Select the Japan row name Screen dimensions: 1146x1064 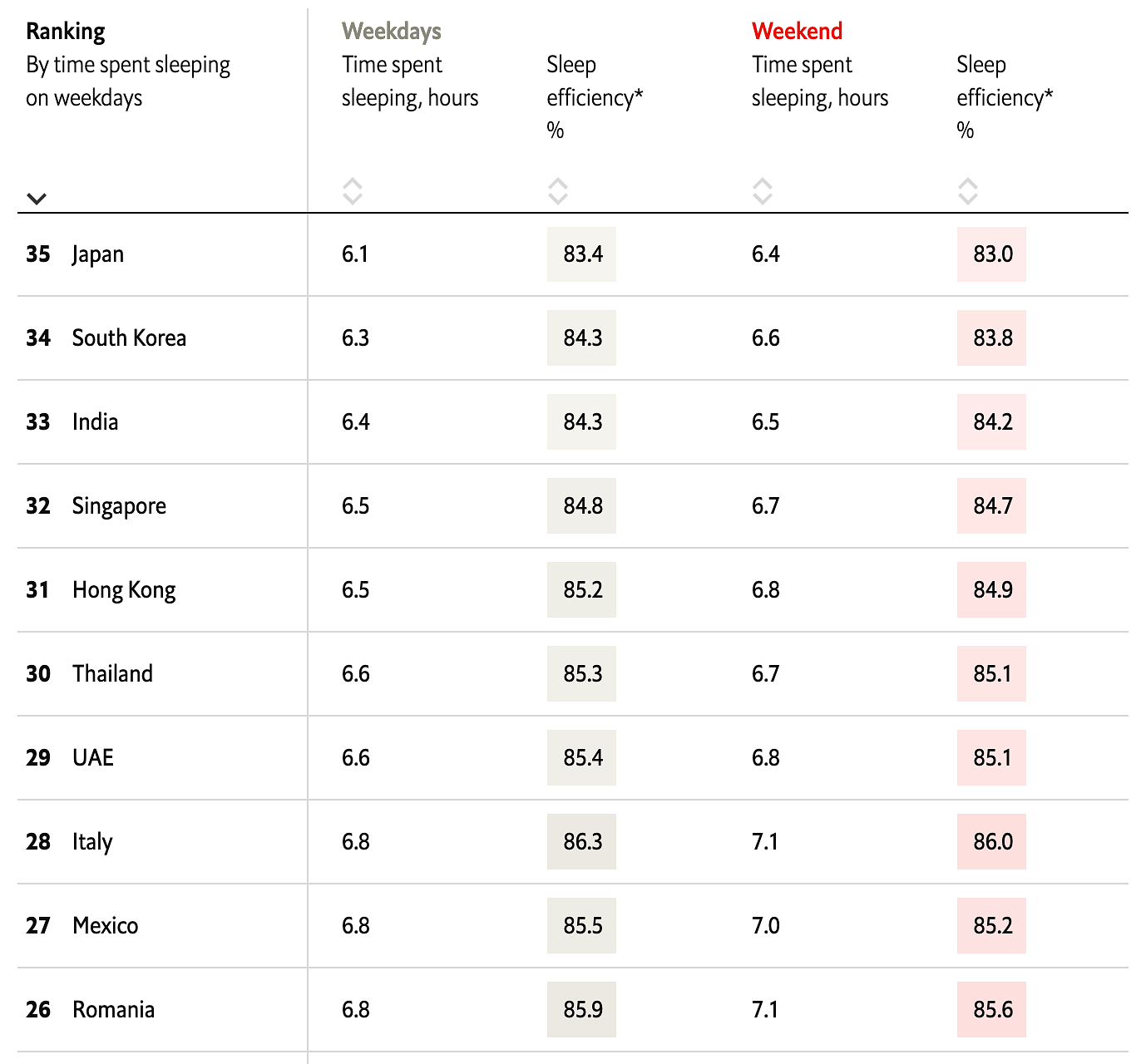click(98, 254)
